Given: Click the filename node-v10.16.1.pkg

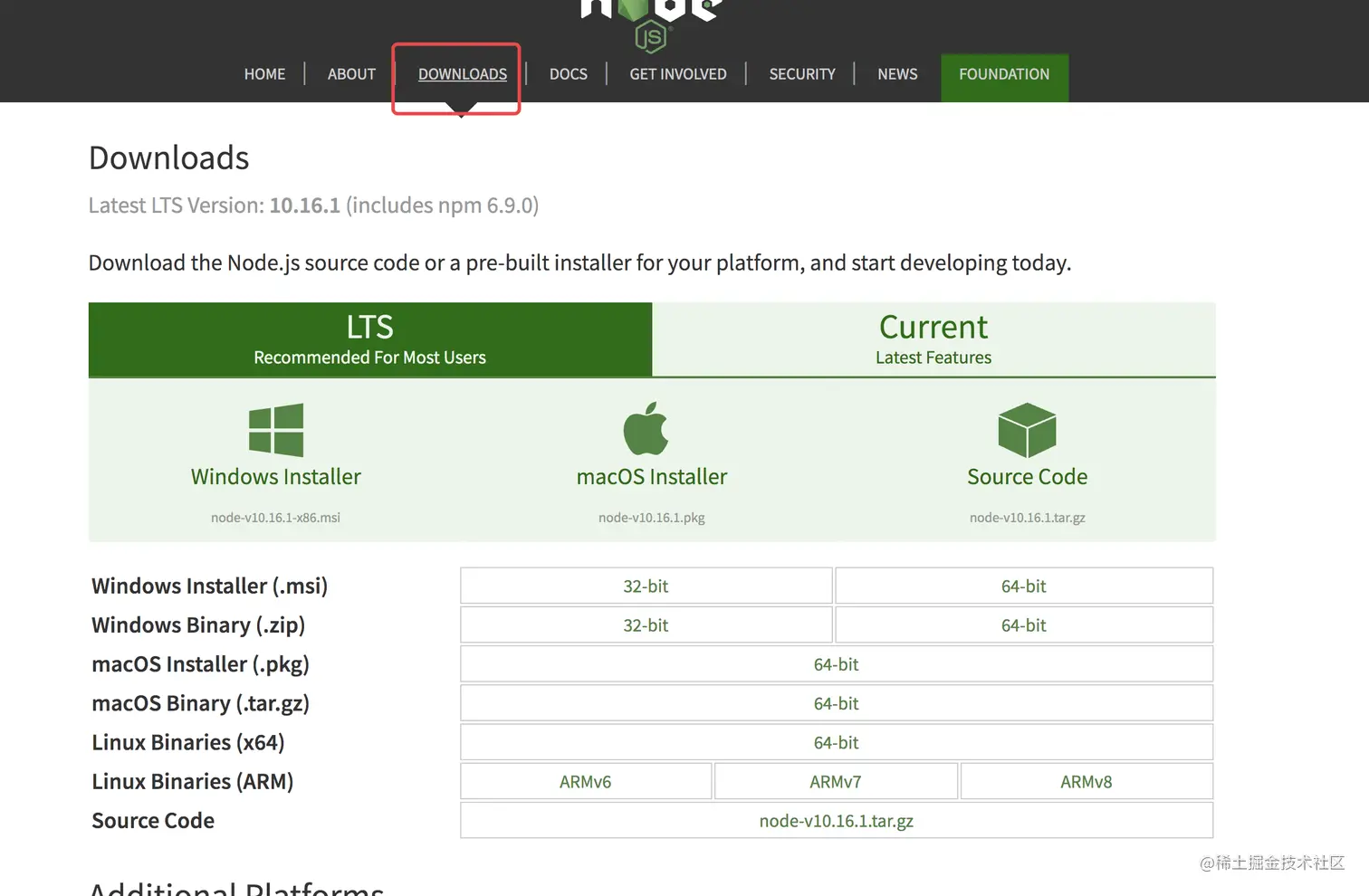Looking at the screenshot, I should coord(652,518).
